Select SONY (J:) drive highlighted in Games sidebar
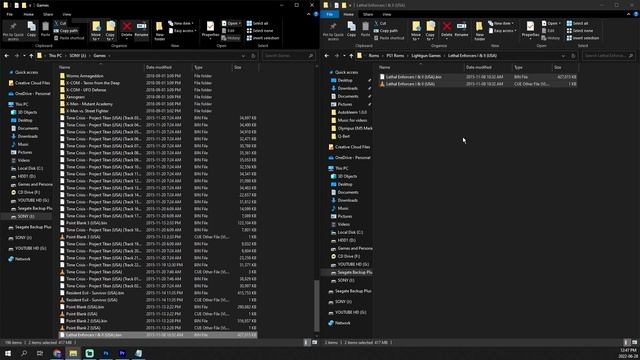The image size is (640, 360). [25, 216]
